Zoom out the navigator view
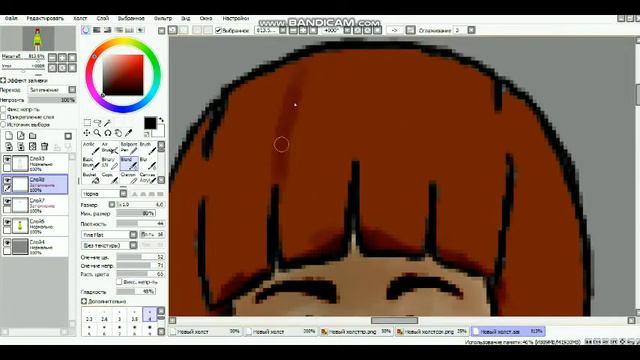The width and height of the screenshot is (640, 360). tap(53, 57)
